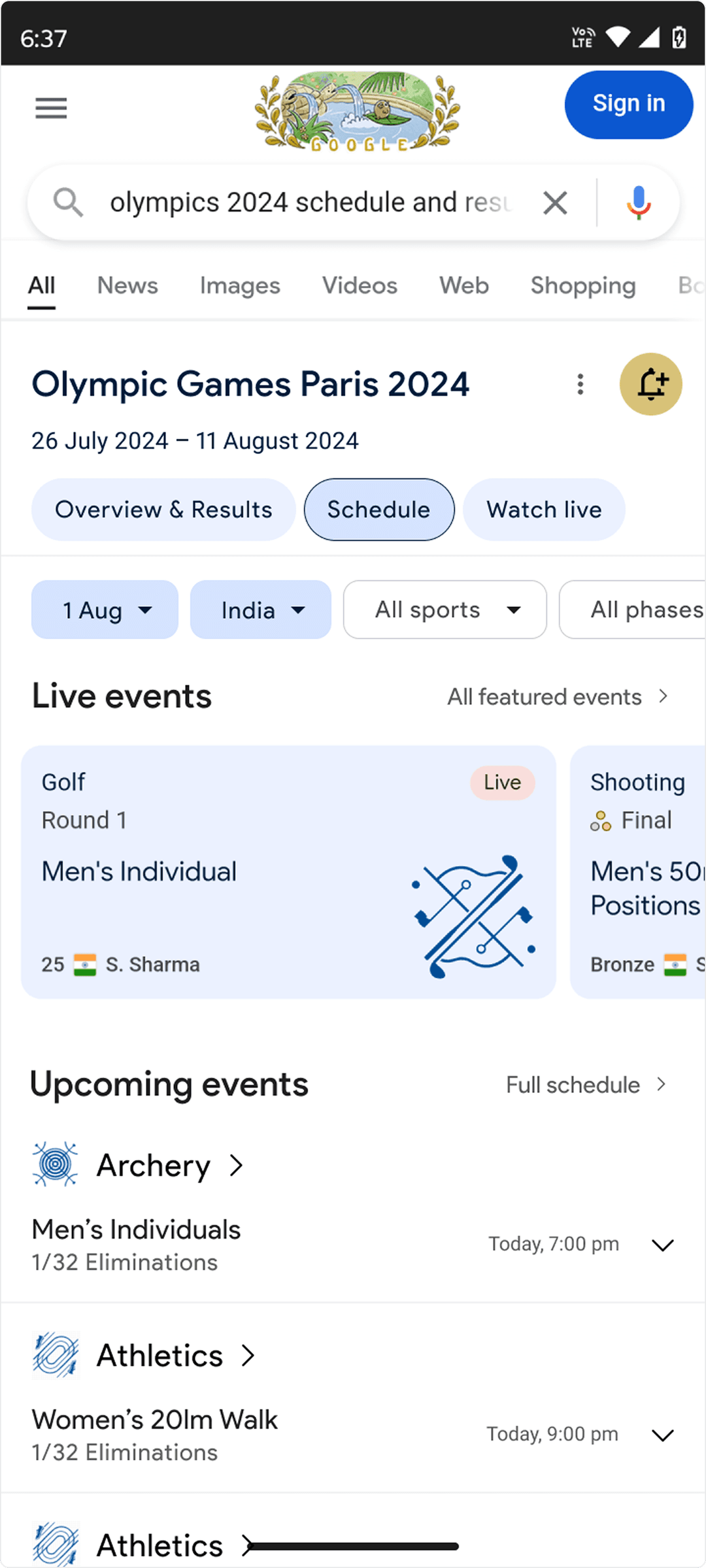Image resolution: width=706 pixels, height=1568 pixels.
Task: Open the three-dot options for Olympic Games
Action: coord(580,384)
